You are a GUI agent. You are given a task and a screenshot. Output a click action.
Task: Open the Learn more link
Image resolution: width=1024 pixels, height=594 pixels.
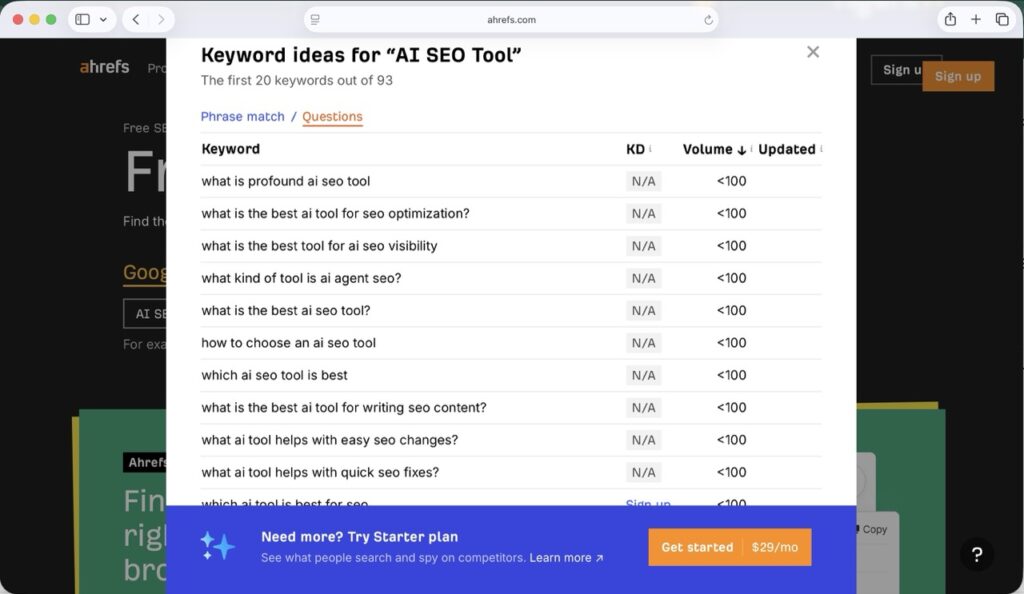(566, 557)
